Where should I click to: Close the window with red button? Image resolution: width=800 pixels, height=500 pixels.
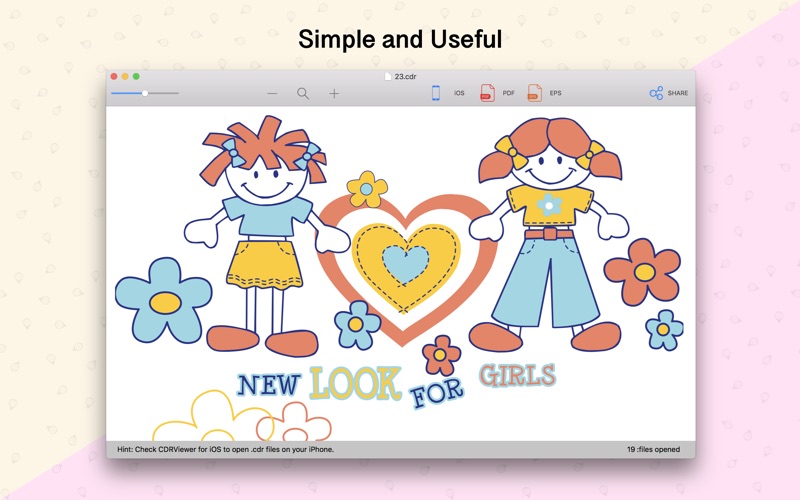tap(114, 77)
